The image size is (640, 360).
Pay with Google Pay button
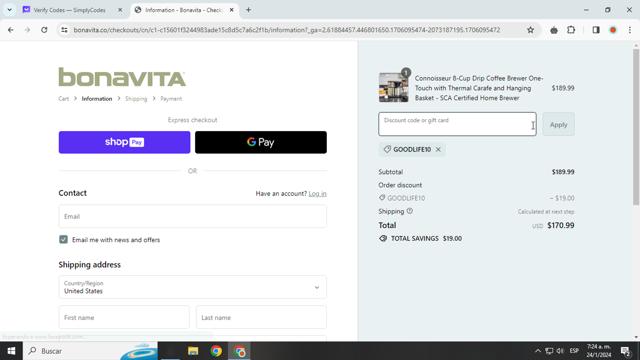click(x=261, y=142)
